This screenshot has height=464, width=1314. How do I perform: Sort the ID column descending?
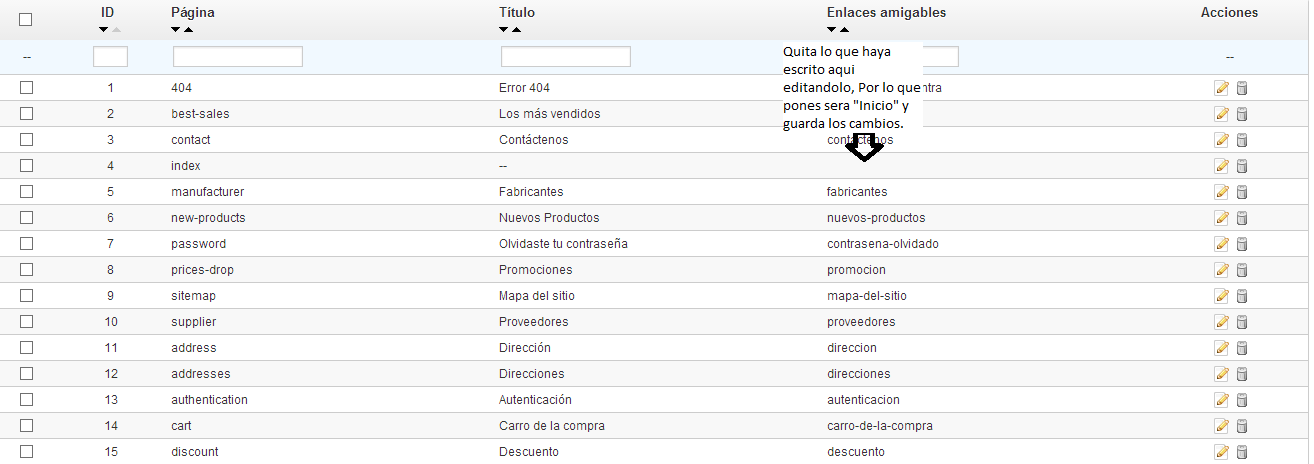104,30
